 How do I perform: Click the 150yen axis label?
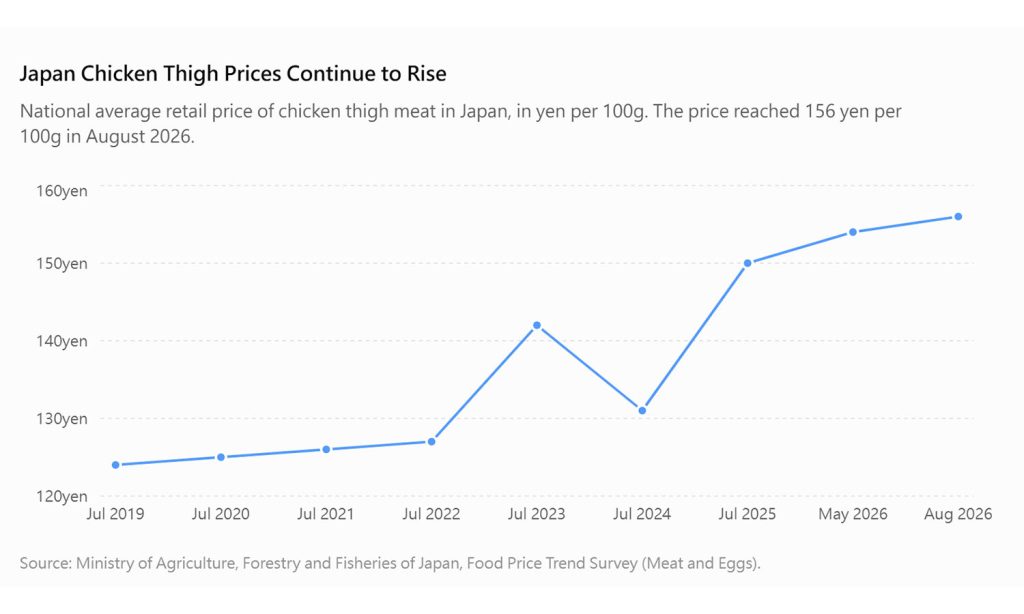point(61,263)
